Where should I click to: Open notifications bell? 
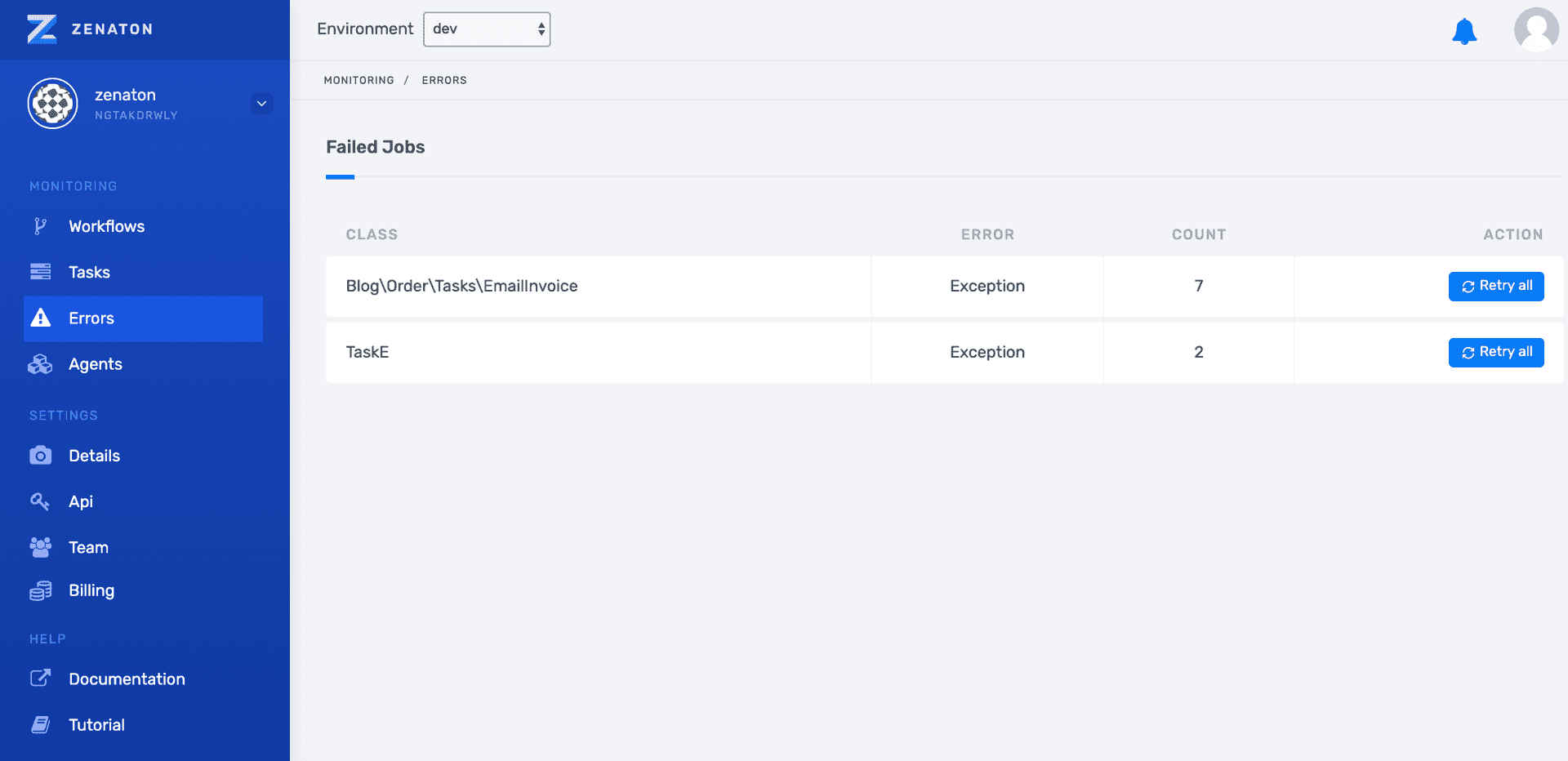(x=1464, y=31)
